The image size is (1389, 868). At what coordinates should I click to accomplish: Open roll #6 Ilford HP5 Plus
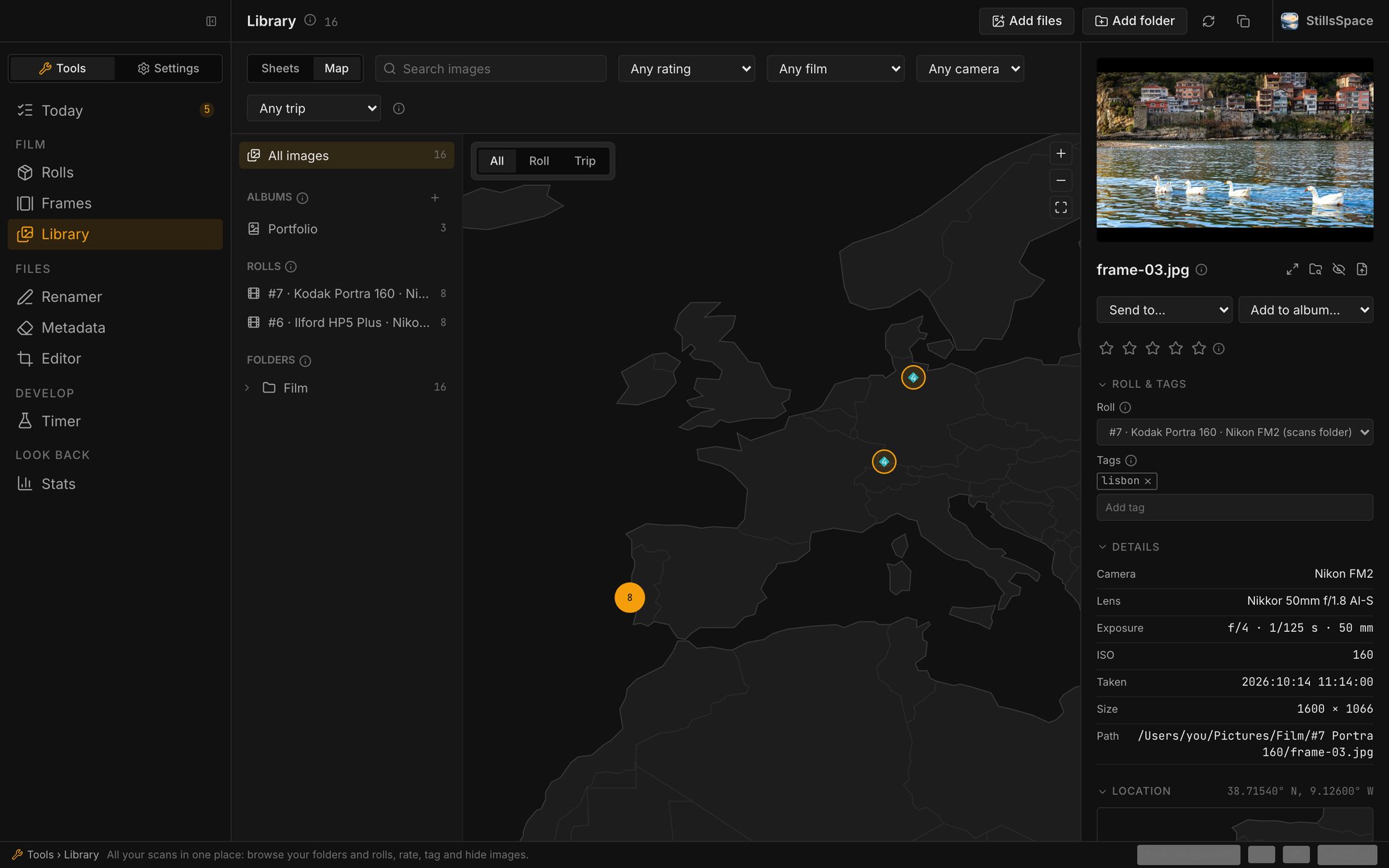coord(347,323)
